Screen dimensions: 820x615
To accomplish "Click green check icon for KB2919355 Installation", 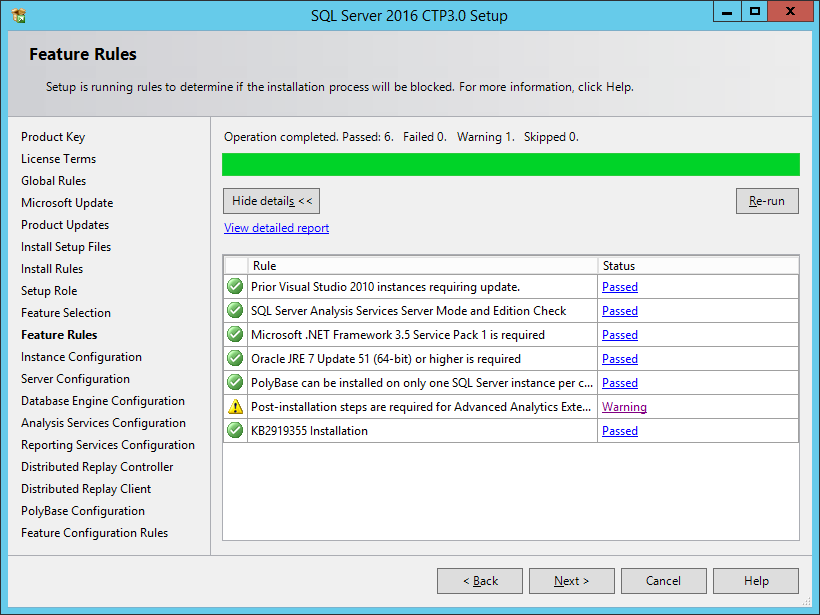I will 235,431.
